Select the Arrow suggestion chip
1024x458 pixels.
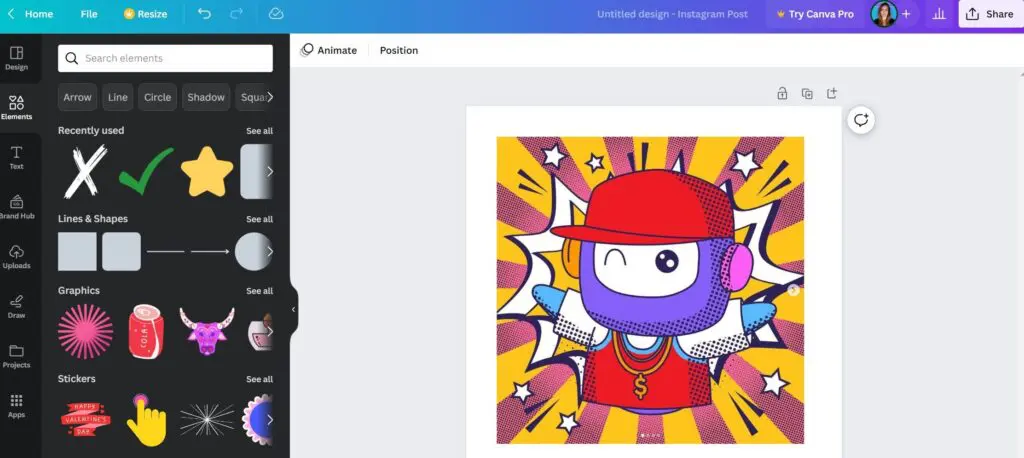pyautogui.click(x=77, y=97)
